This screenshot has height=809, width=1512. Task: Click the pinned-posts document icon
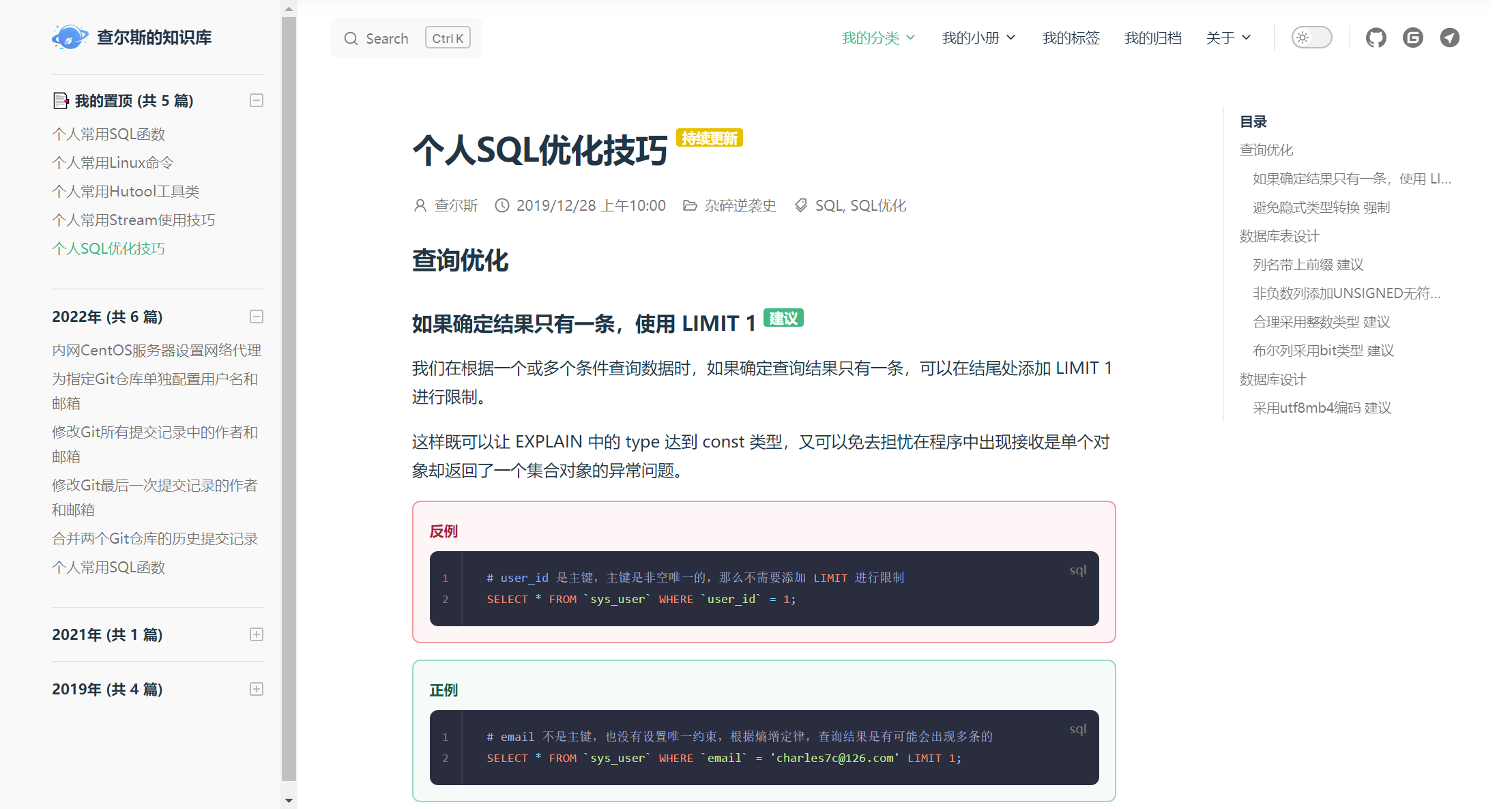tap(61, 101)
